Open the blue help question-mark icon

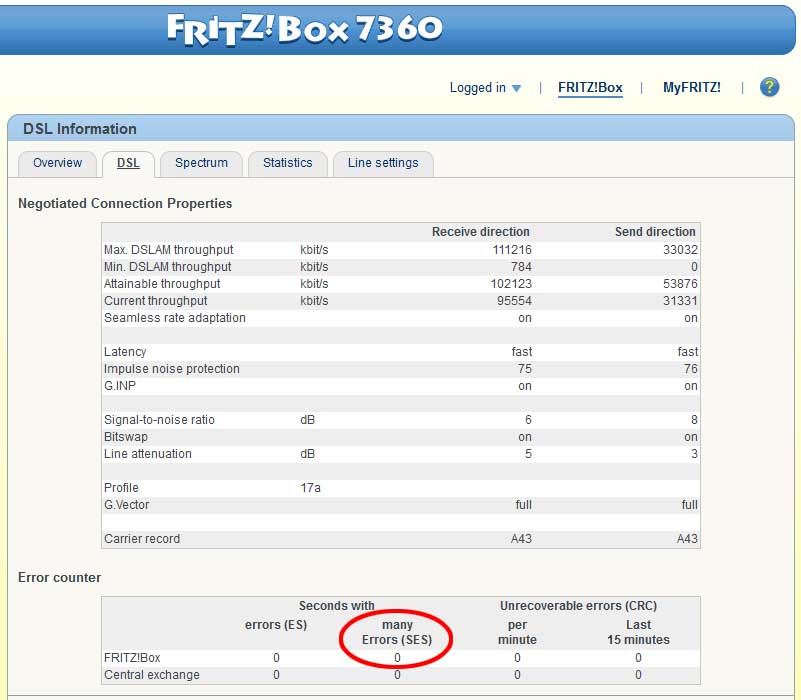click(769, 87)
